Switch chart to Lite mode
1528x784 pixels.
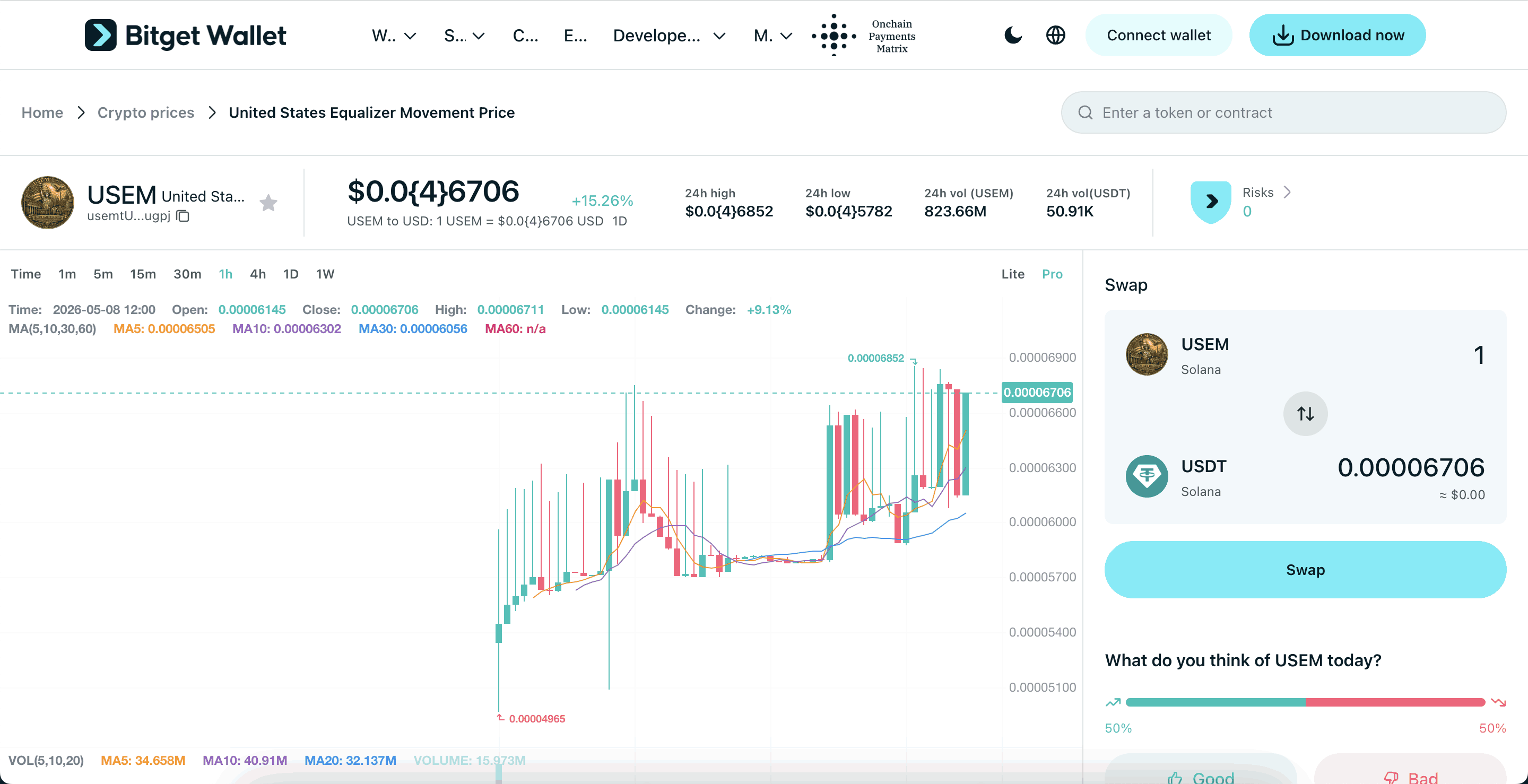point(1013,274)
